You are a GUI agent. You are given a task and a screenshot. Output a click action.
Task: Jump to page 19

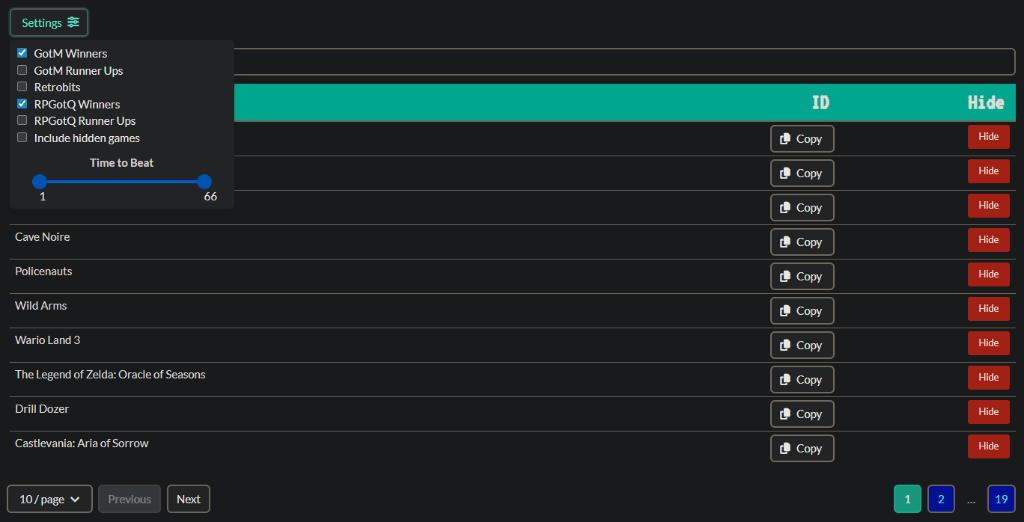coord(1001,498)
